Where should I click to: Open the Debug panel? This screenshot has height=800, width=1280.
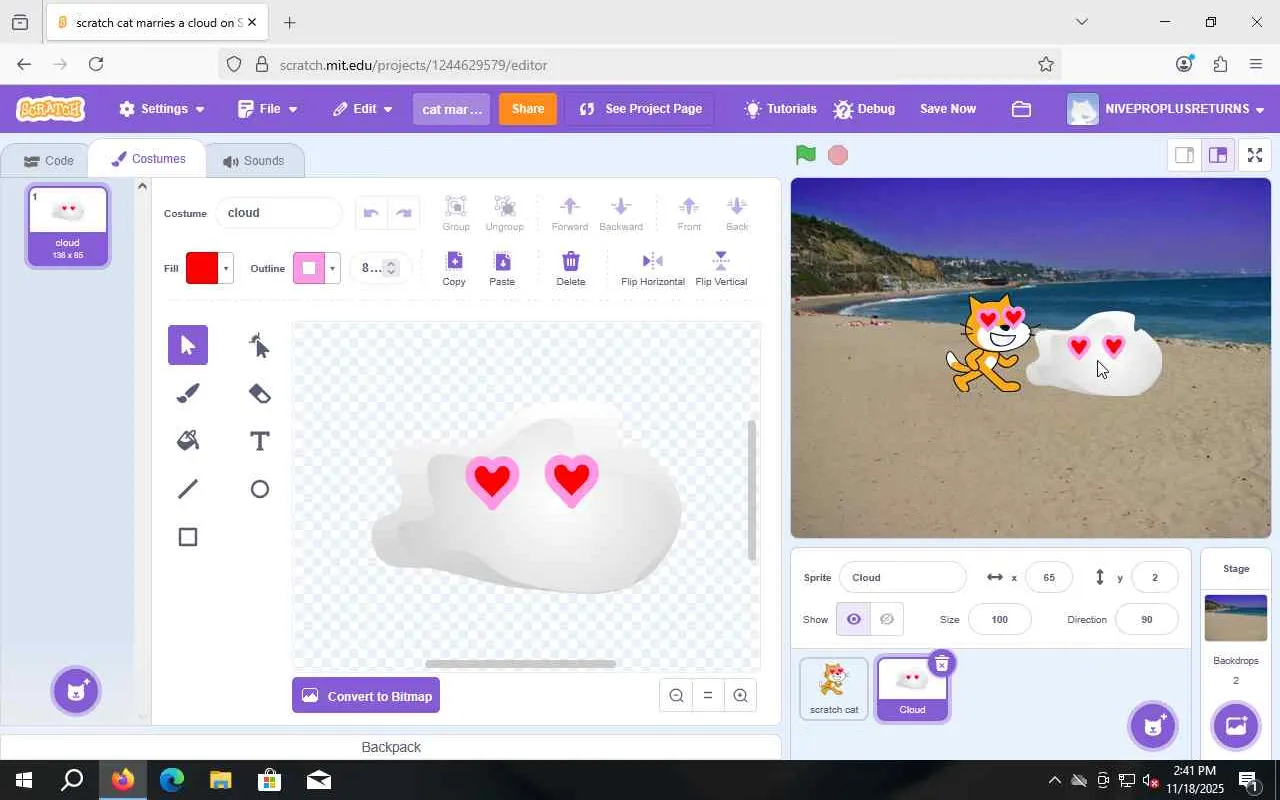coord(865,109)
